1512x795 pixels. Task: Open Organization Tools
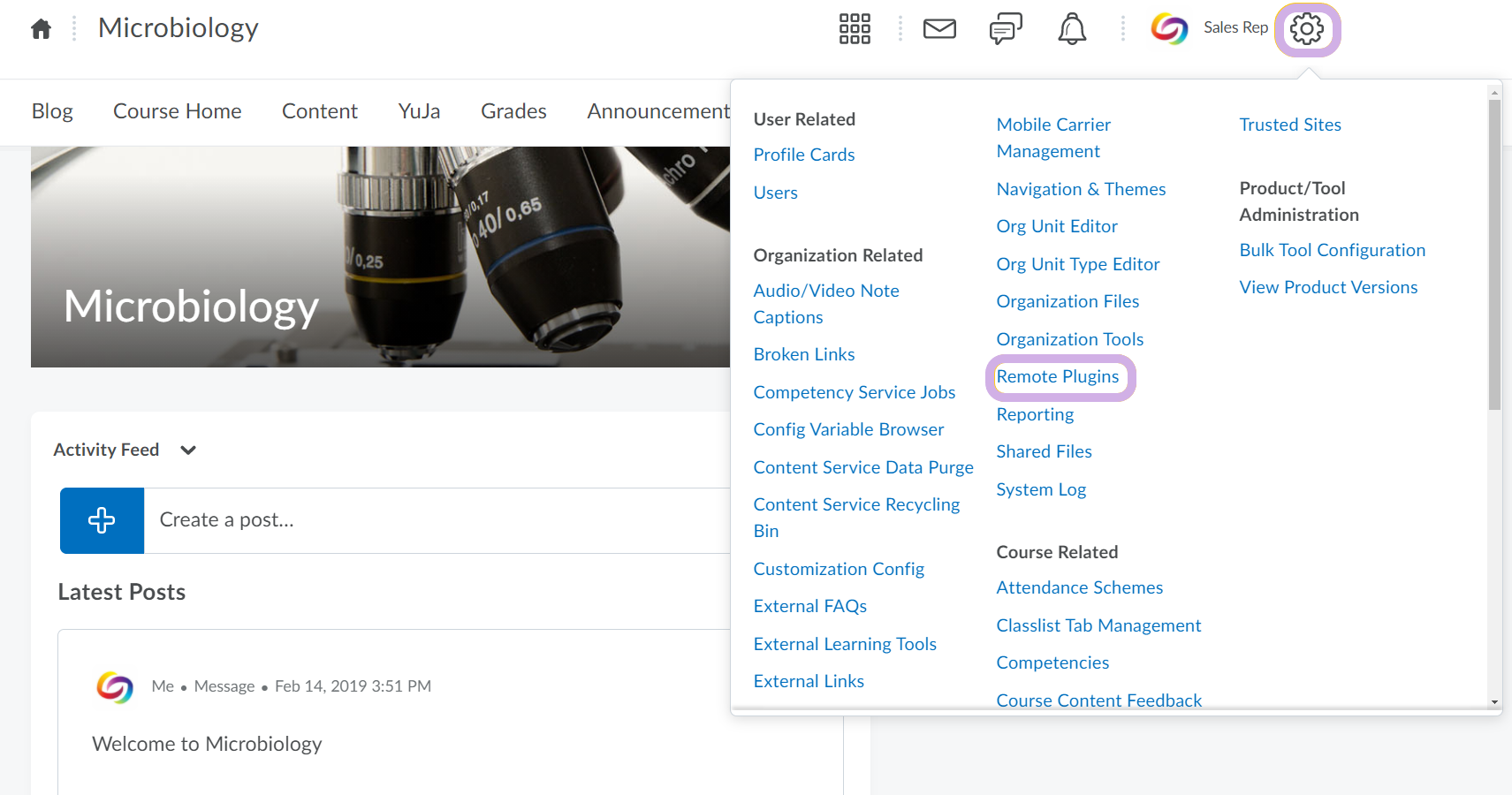point(1070,339)
